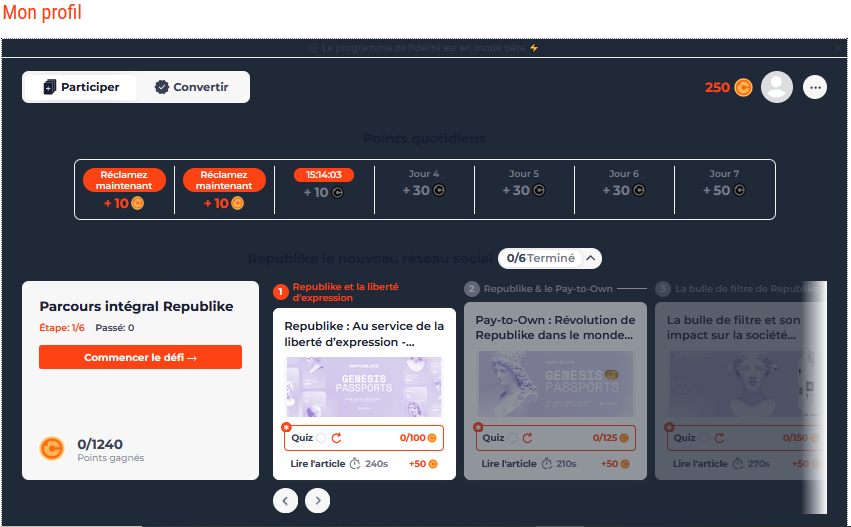Image resolution: width=851 pixels, height=527 pixels.
Task: Click the Étape: 1/6 label
Action: coord(62,328)
